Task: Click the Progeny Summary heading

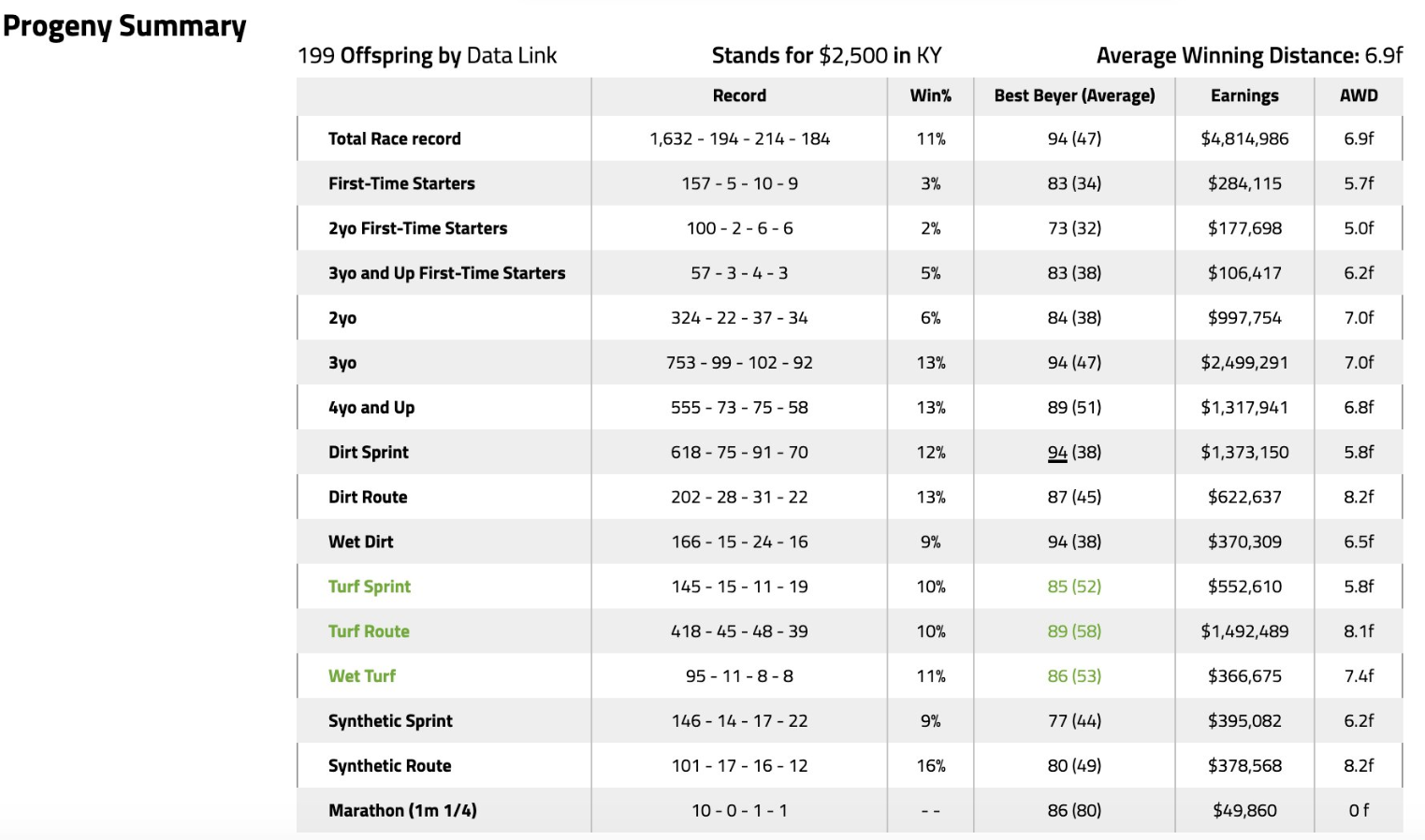Action: tap(124, 26)
